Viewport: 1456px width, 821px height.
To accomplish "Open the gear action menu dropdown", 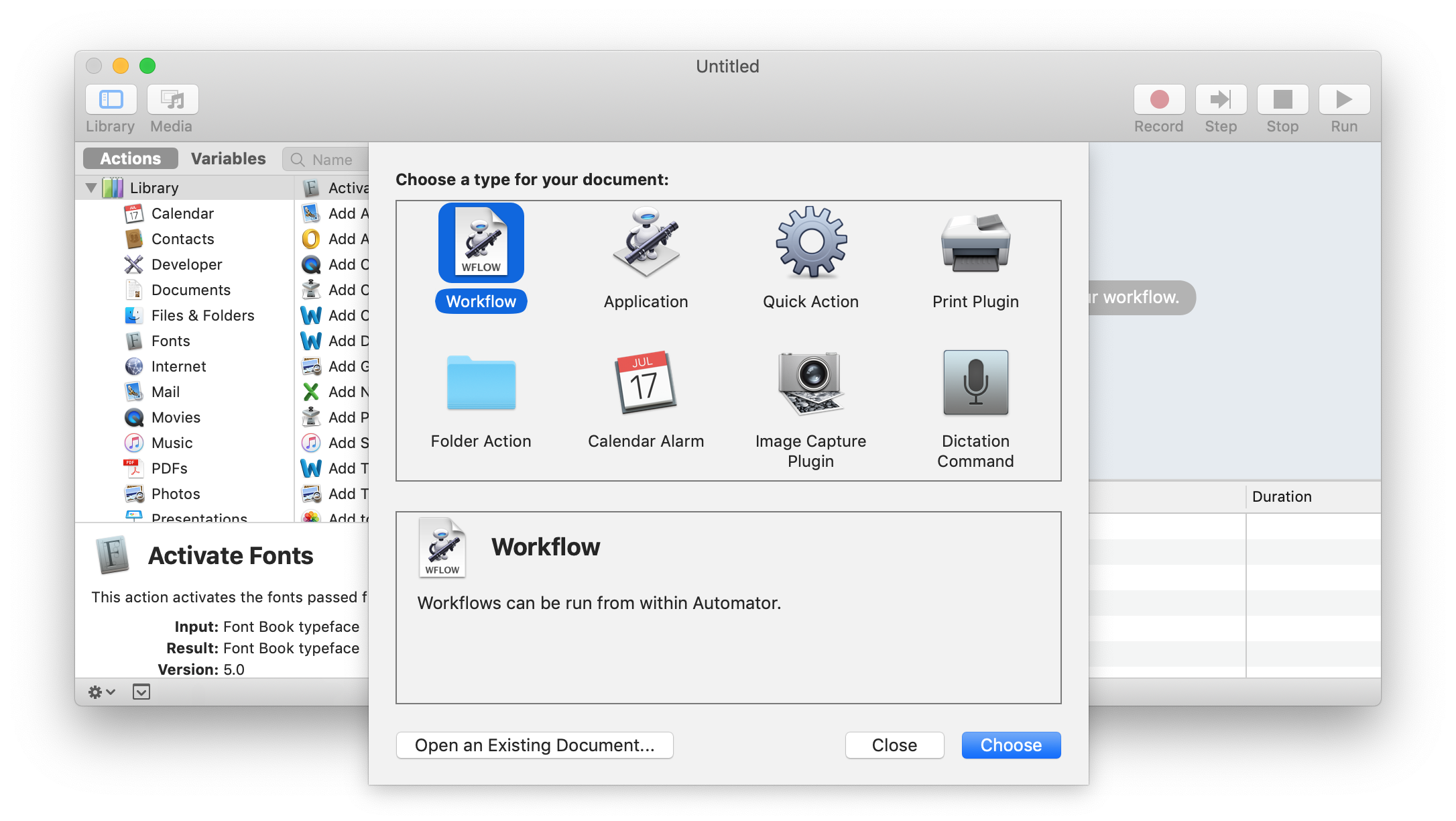I will click(x=102, y=692).
